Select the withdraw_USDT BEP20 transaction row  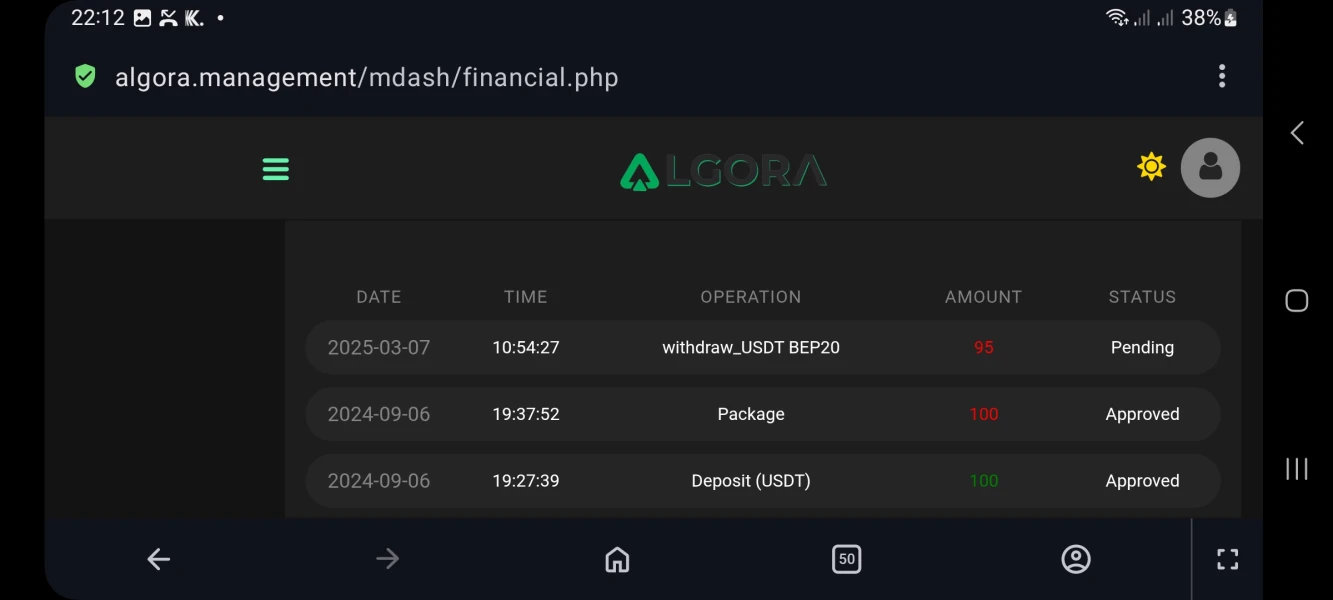click(x=751, y=348)
